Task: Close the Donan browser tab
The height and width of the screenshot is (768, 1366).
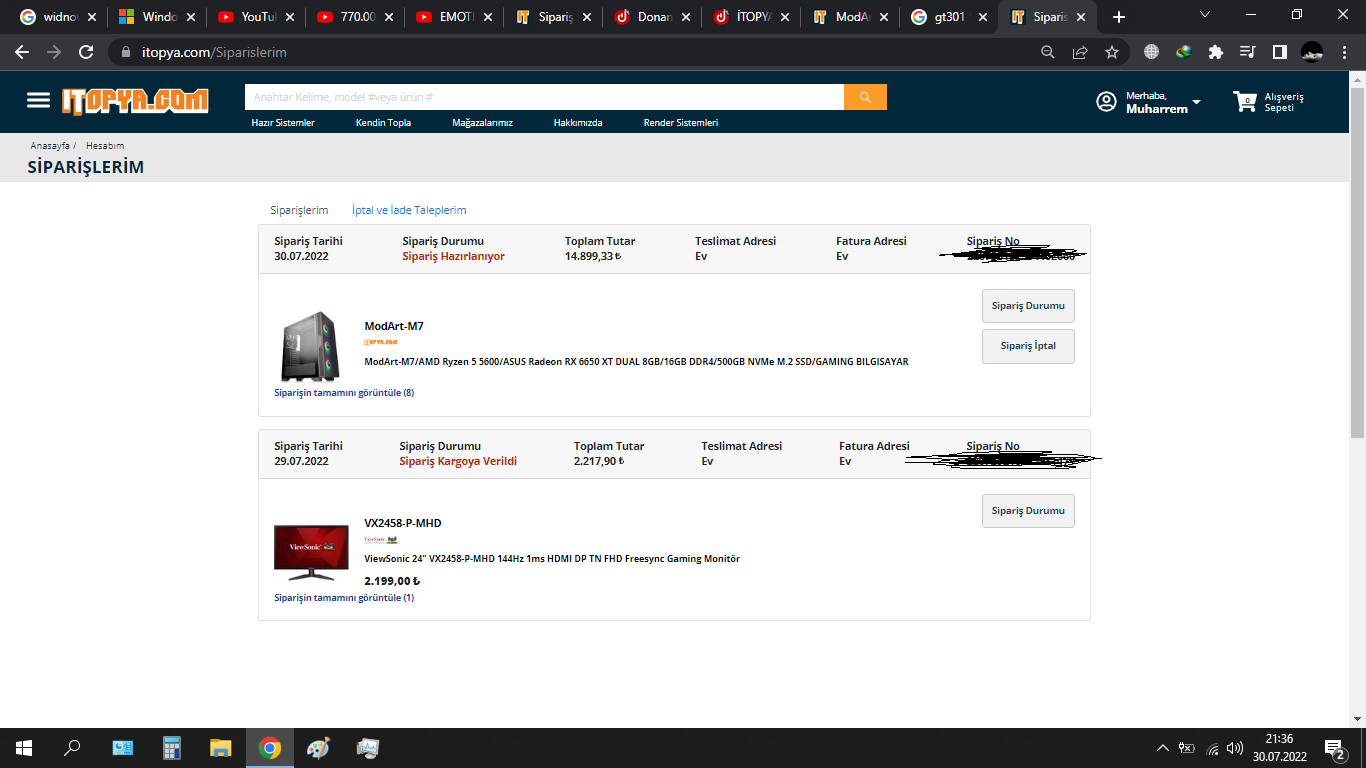Action: point(686,17)
